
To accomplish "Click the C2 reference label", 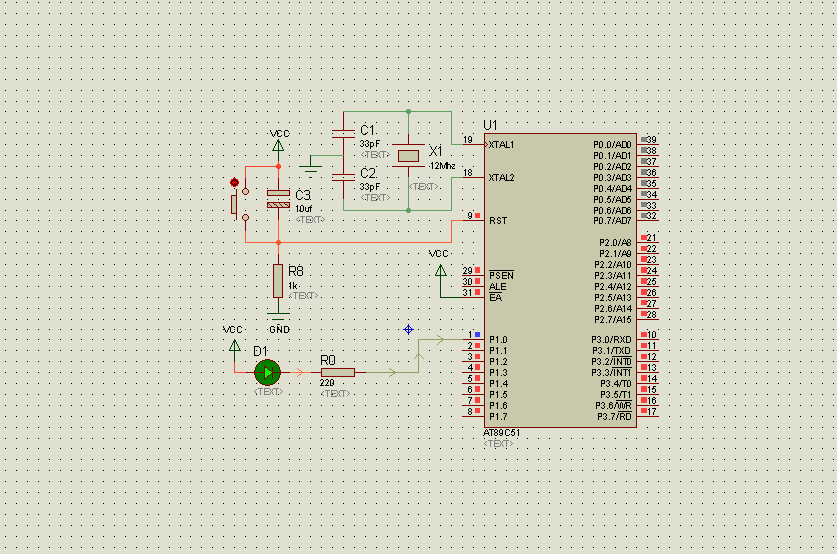I will 368,173.
